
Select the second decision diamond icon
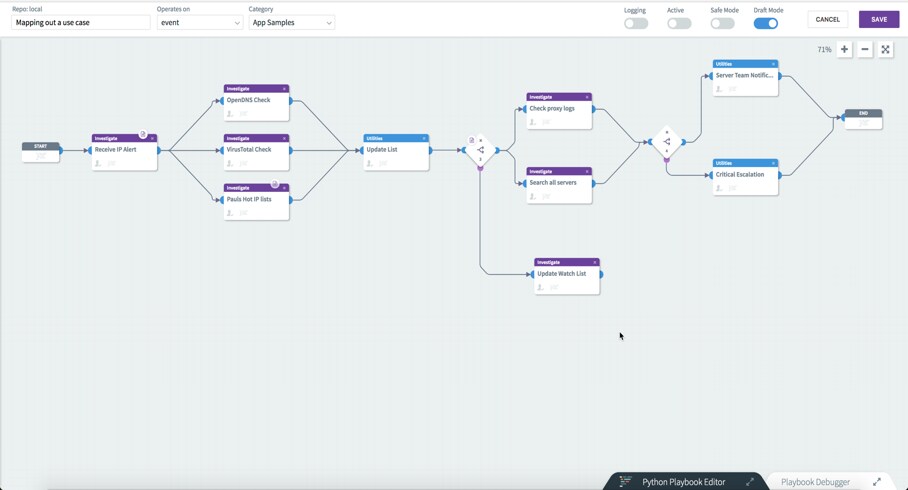point(667,141)
